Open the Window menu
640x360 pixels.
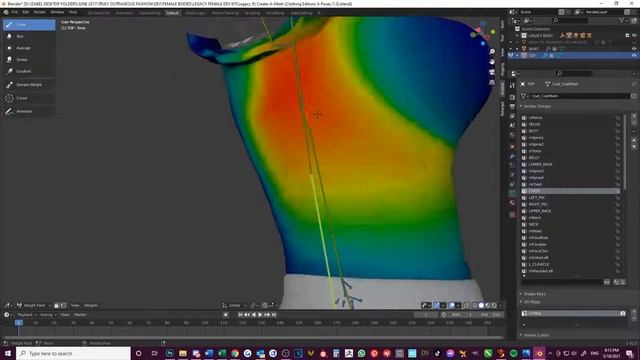[57, 13]
